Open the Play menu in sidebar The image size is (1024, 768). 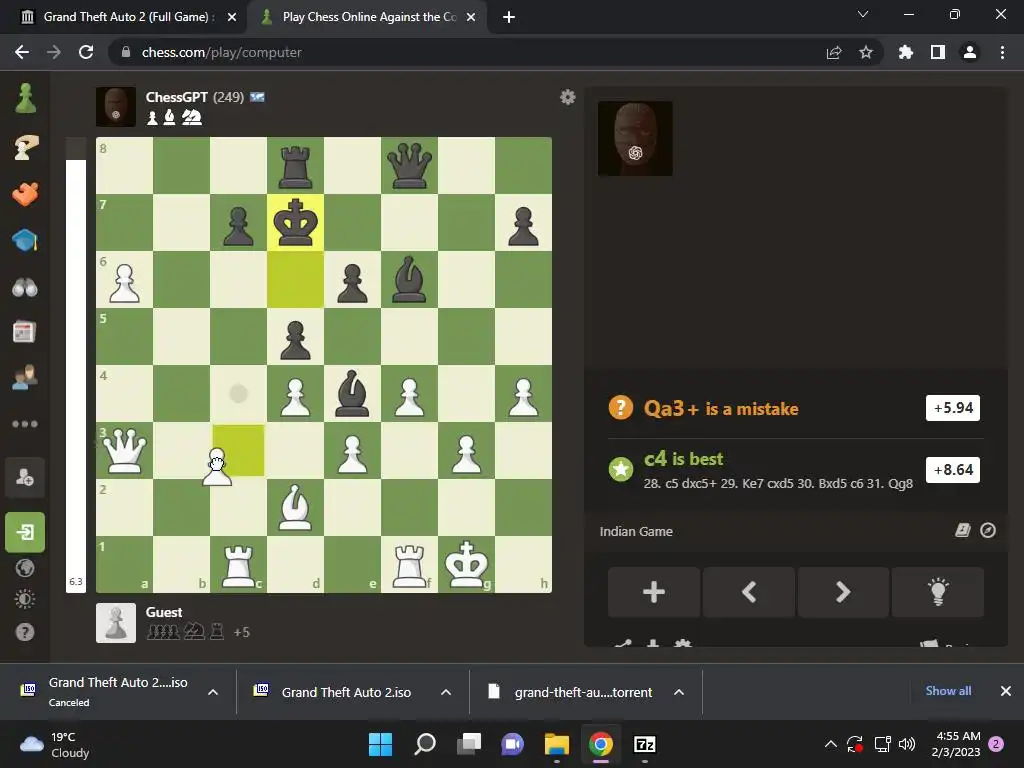point(25,147)
